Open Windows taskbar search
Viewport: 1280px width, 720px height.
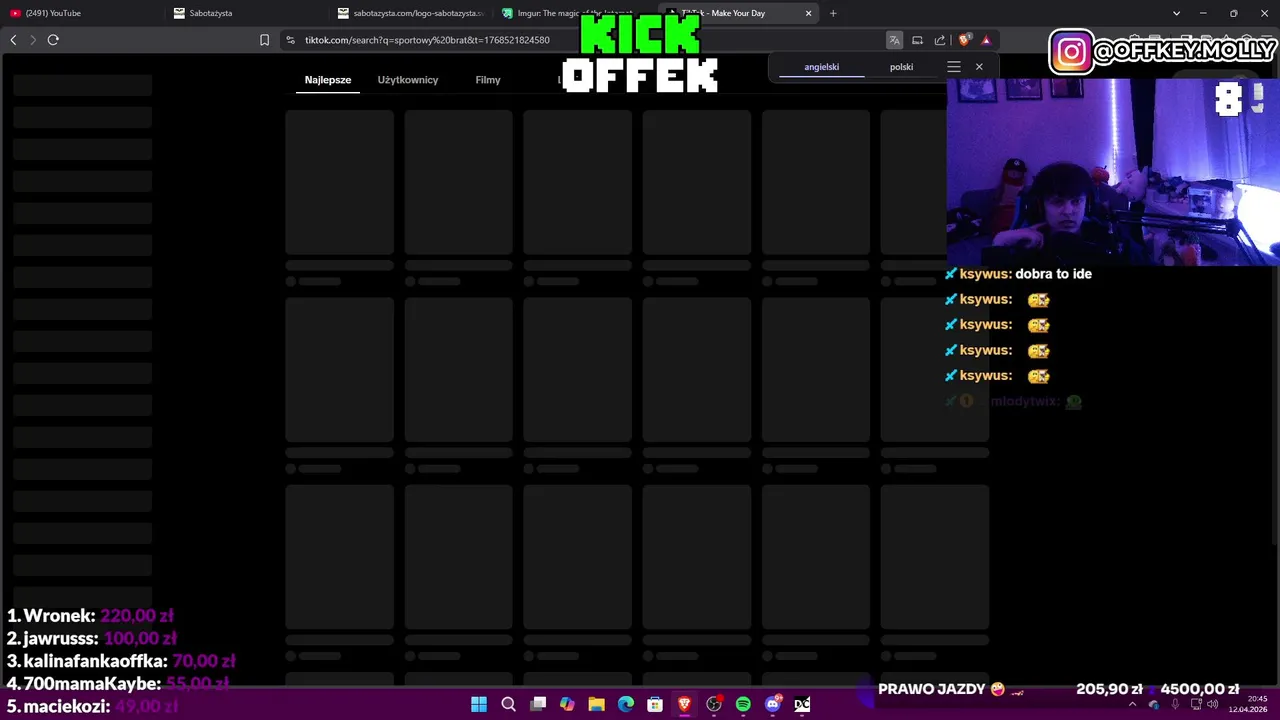coord(508,704)
